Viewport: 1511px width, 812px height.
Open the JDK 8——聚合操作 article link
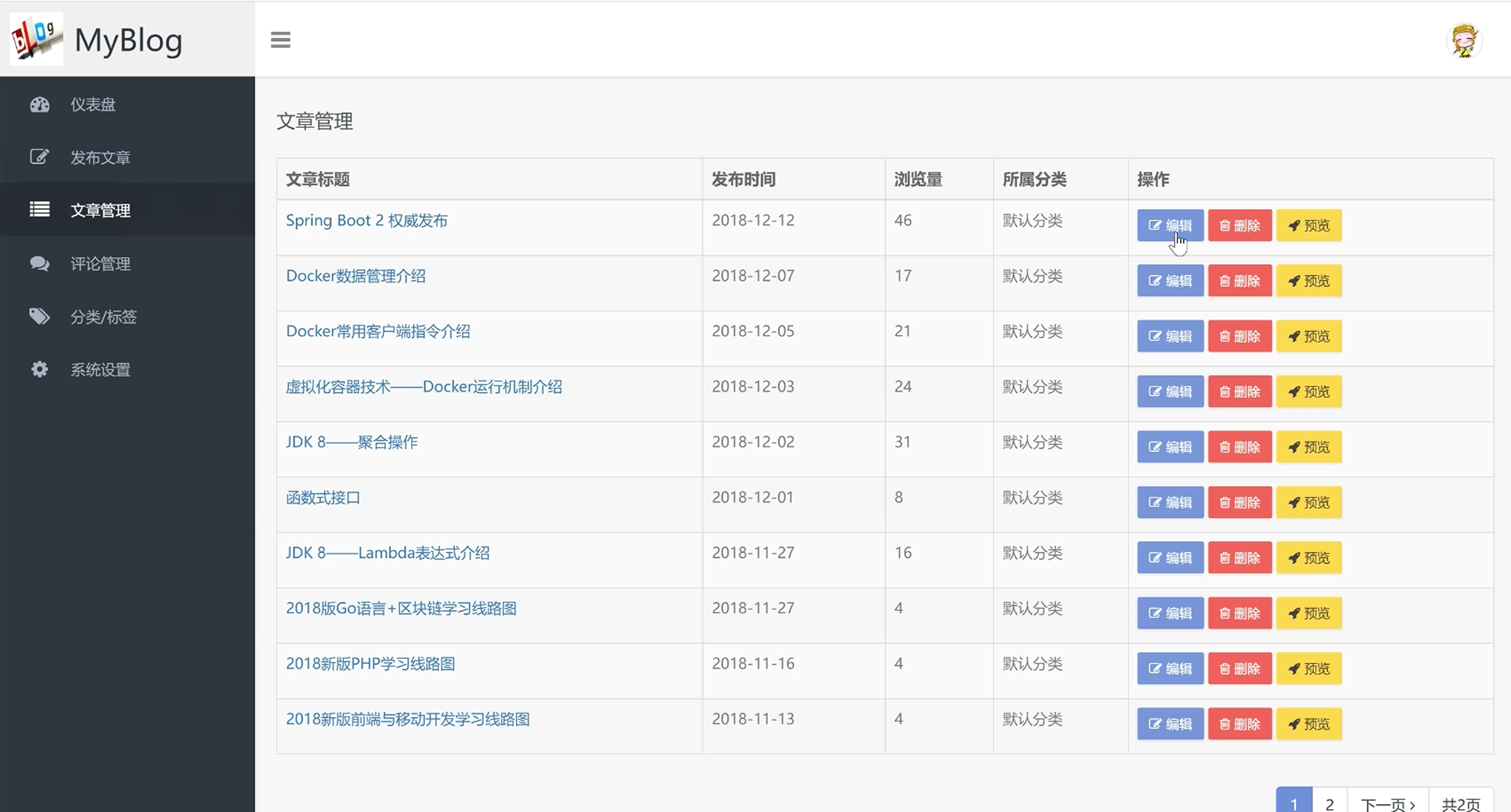pyautogui.click(x=351, y=442)
